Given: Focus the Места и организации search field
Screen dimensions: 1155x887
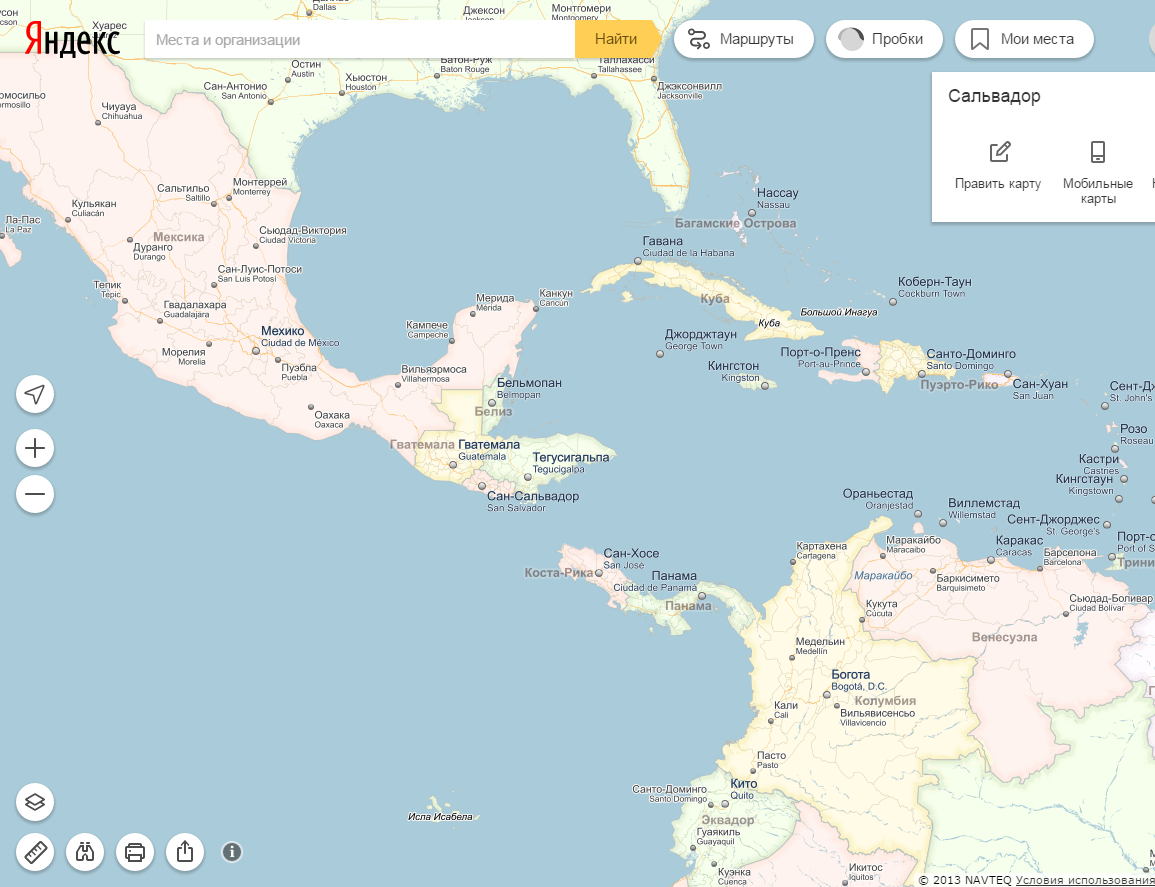Looking at the screenshot, I should point(360,40).
